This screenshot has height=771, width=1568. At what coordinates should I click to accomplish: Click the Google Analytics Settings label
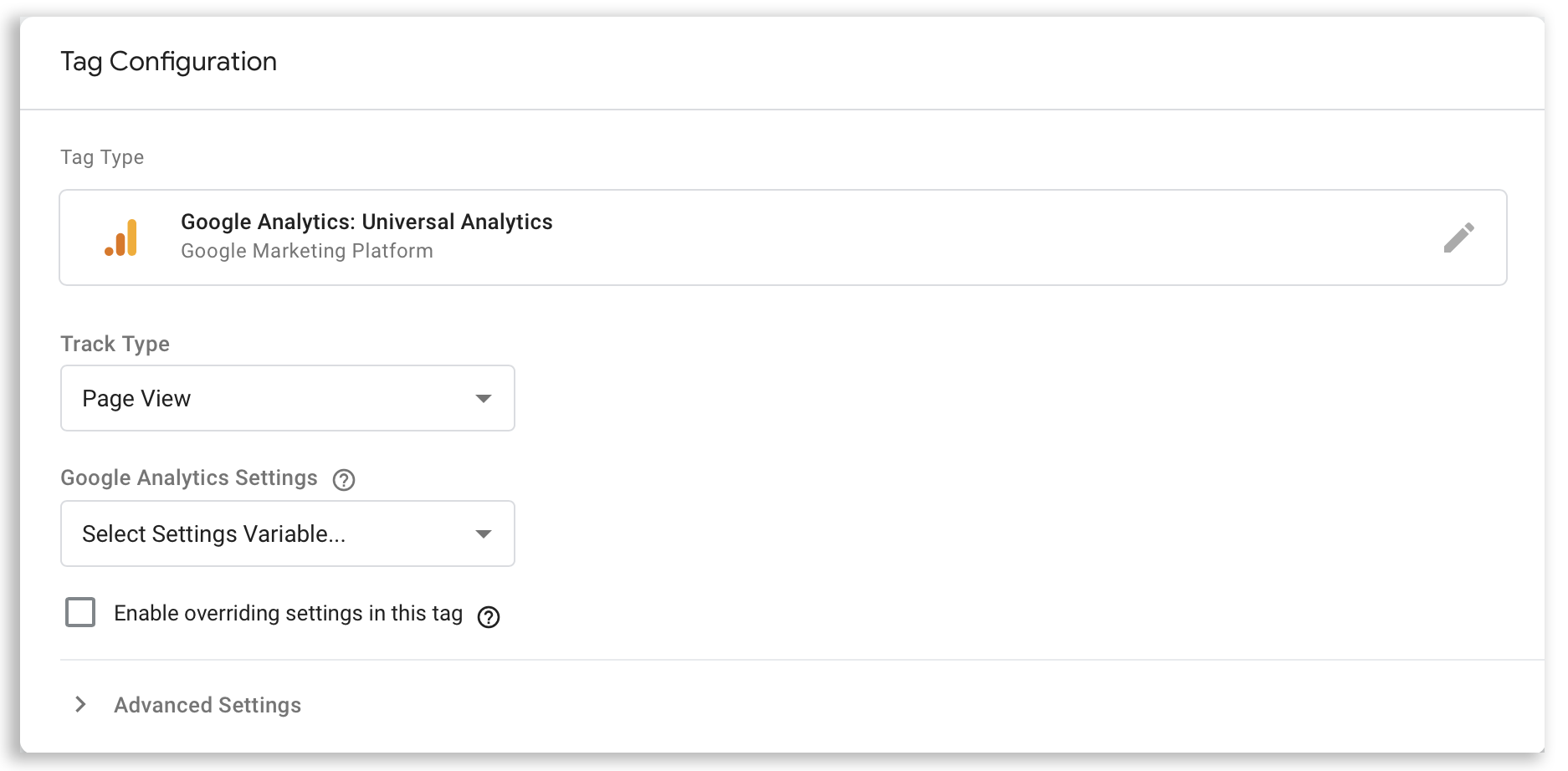(189, 477)
